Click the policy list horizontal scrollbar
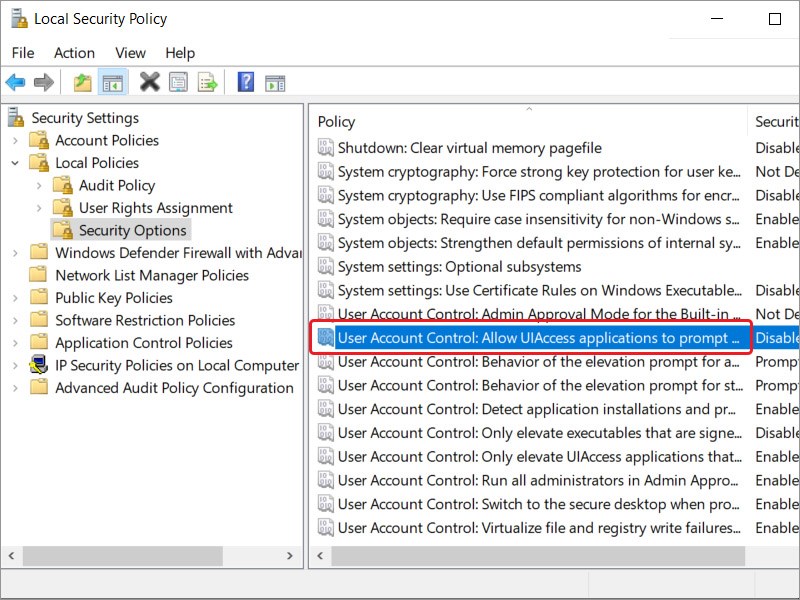 coord(530,555)
